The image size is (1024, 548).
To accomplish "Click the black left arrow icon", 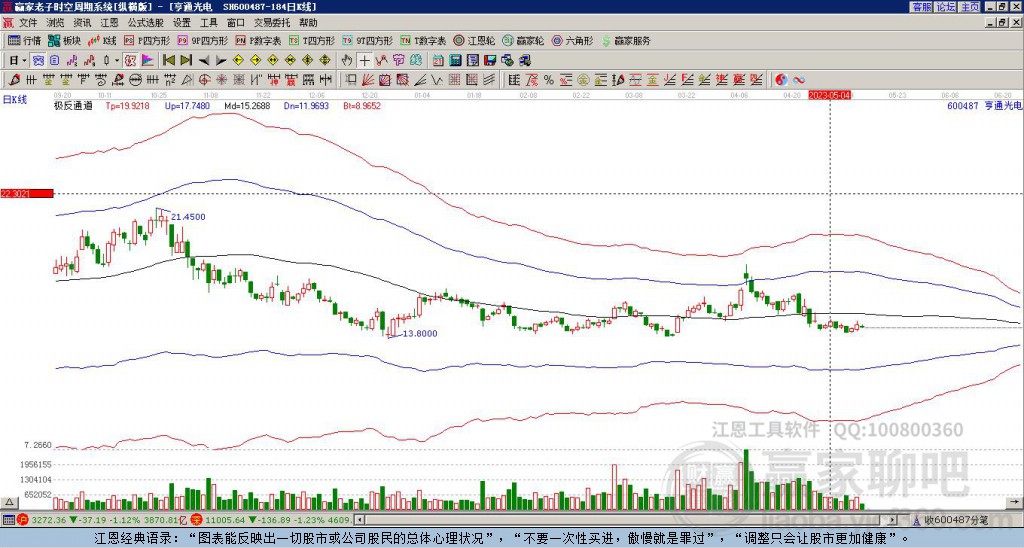I will click(204, 61).
